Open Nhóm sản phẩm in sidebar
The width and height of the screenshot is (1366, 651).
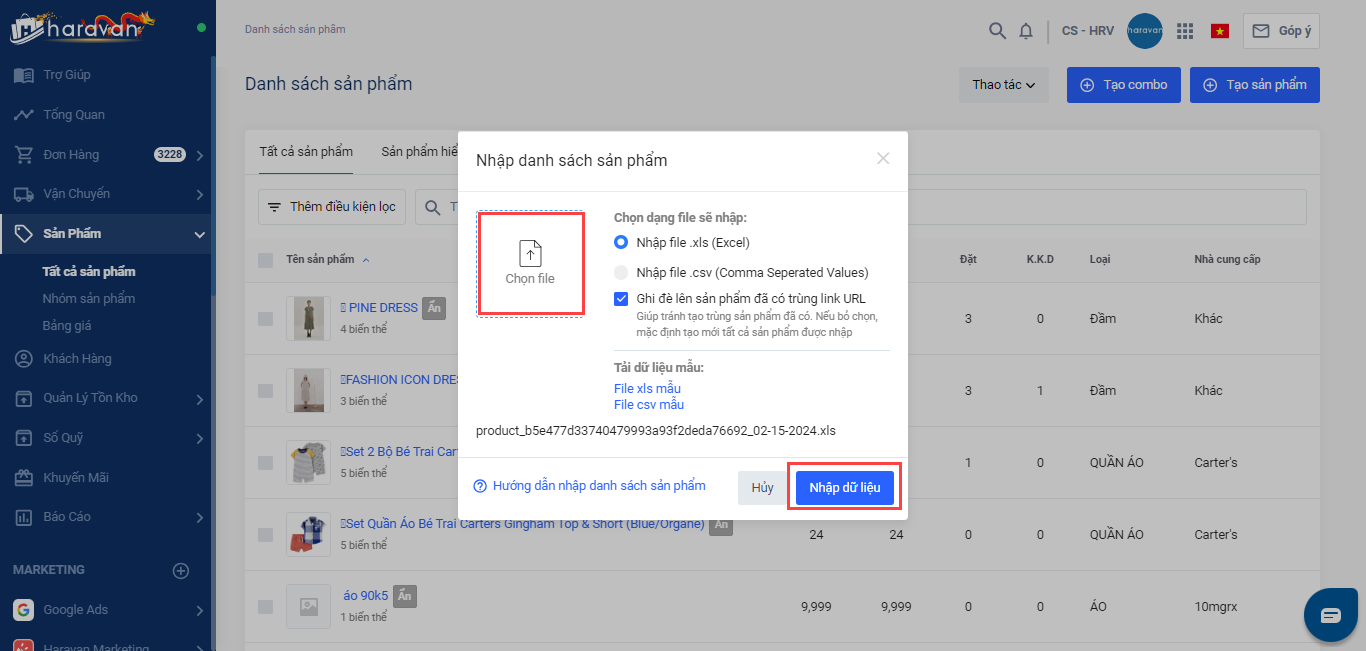88,298
